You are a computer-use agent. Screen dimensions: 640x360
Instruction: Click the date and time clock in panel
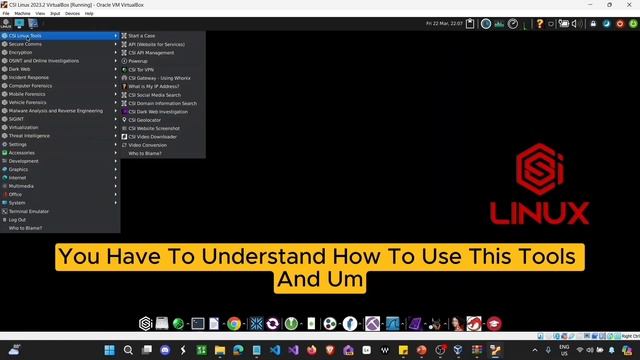(444, 24)
